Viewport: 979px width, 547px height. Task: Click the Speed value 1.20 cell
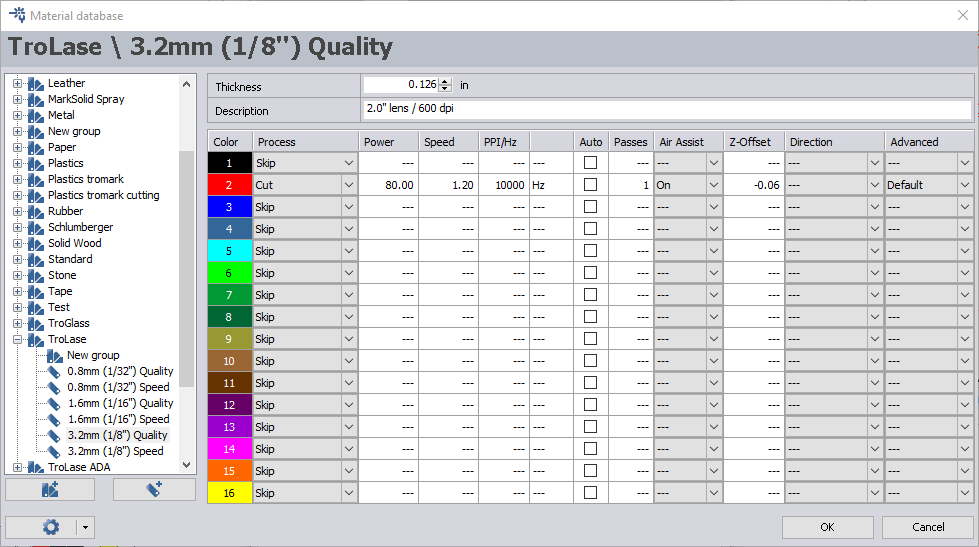tap(448, 185)
